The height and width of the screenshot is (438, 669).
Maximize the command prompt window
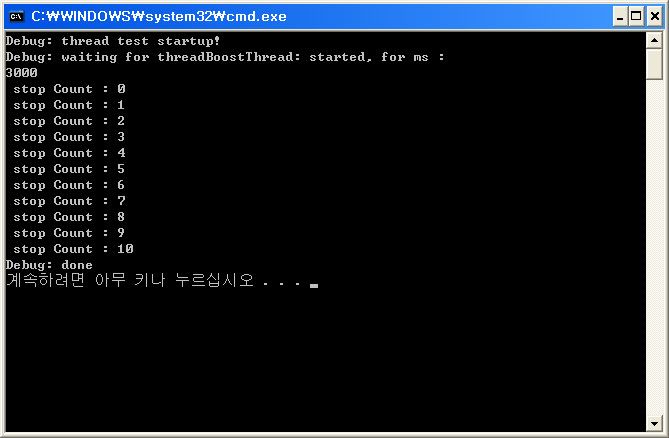[x=636, y=17]
